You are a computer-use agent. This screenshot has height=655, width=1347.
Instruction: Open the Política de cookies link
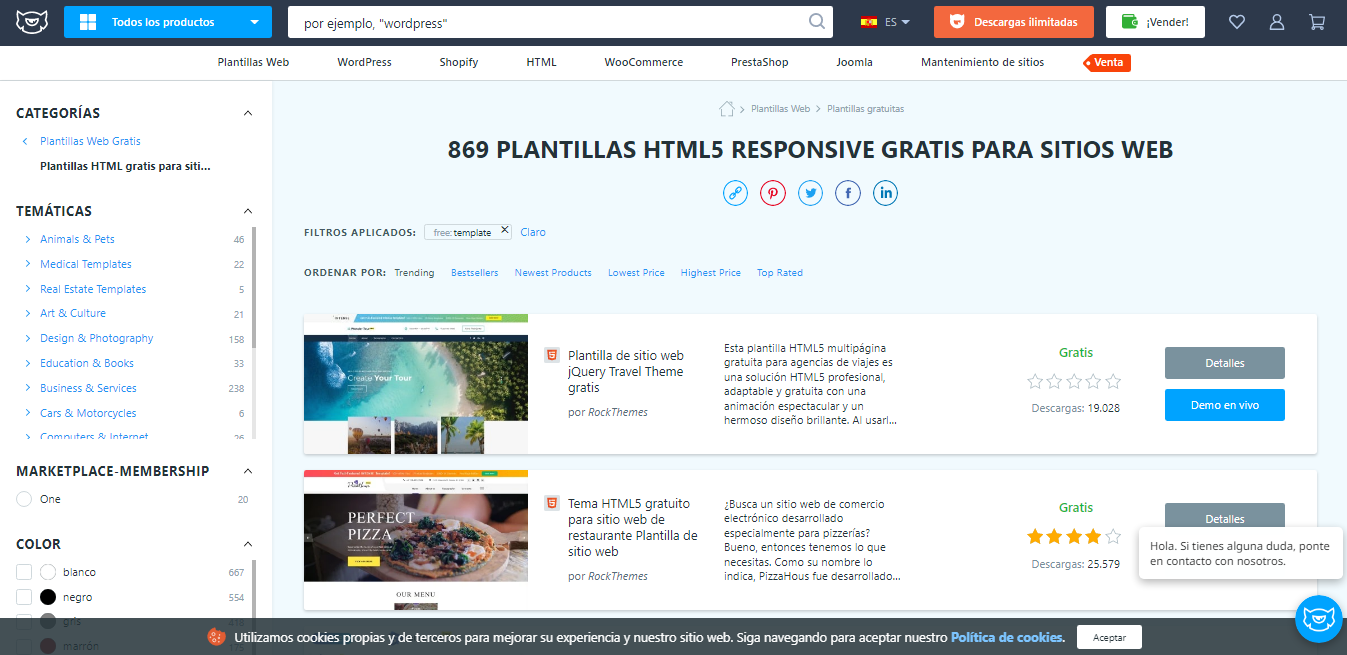click(x=1007, y=637)
